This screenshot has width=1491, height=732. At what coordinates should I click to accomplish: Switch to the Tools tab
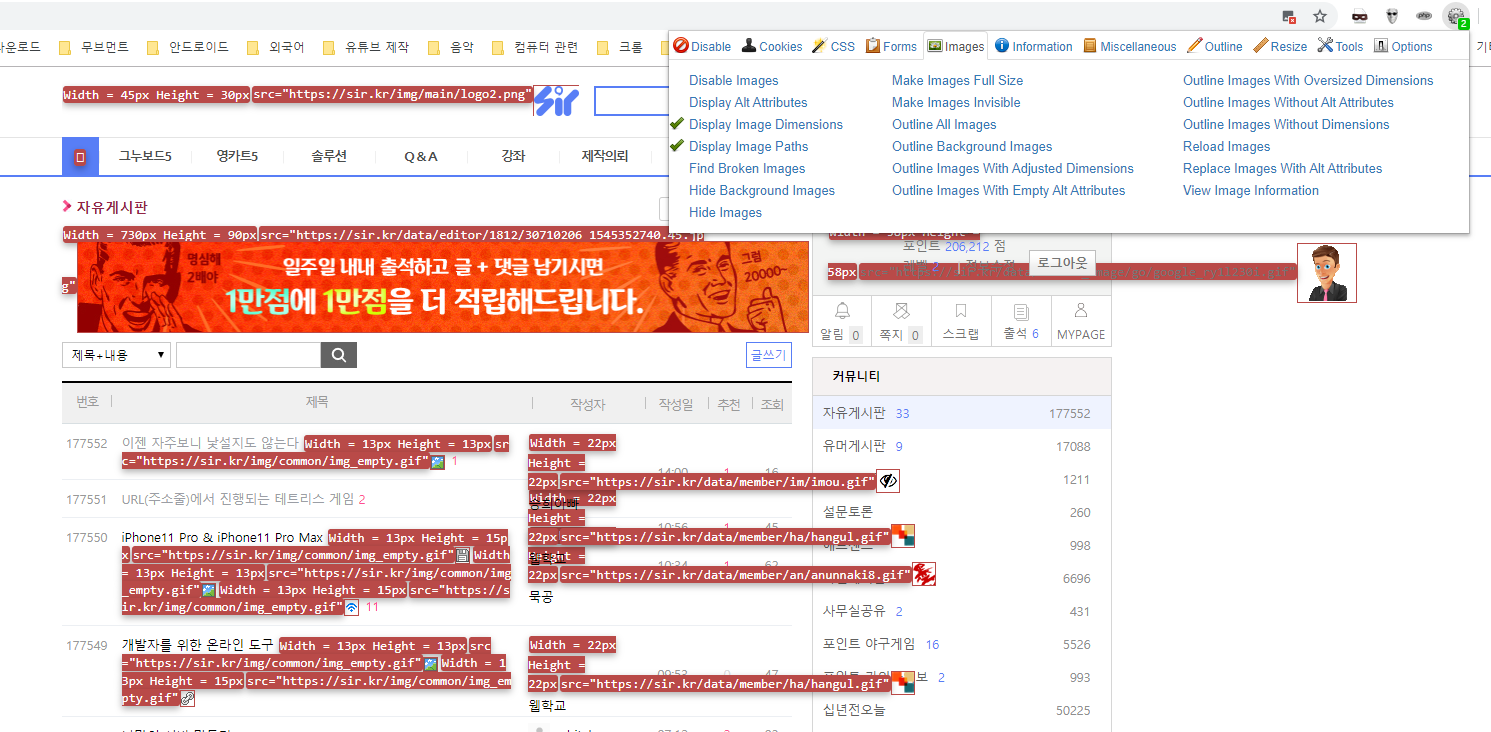pos(1341,46)
